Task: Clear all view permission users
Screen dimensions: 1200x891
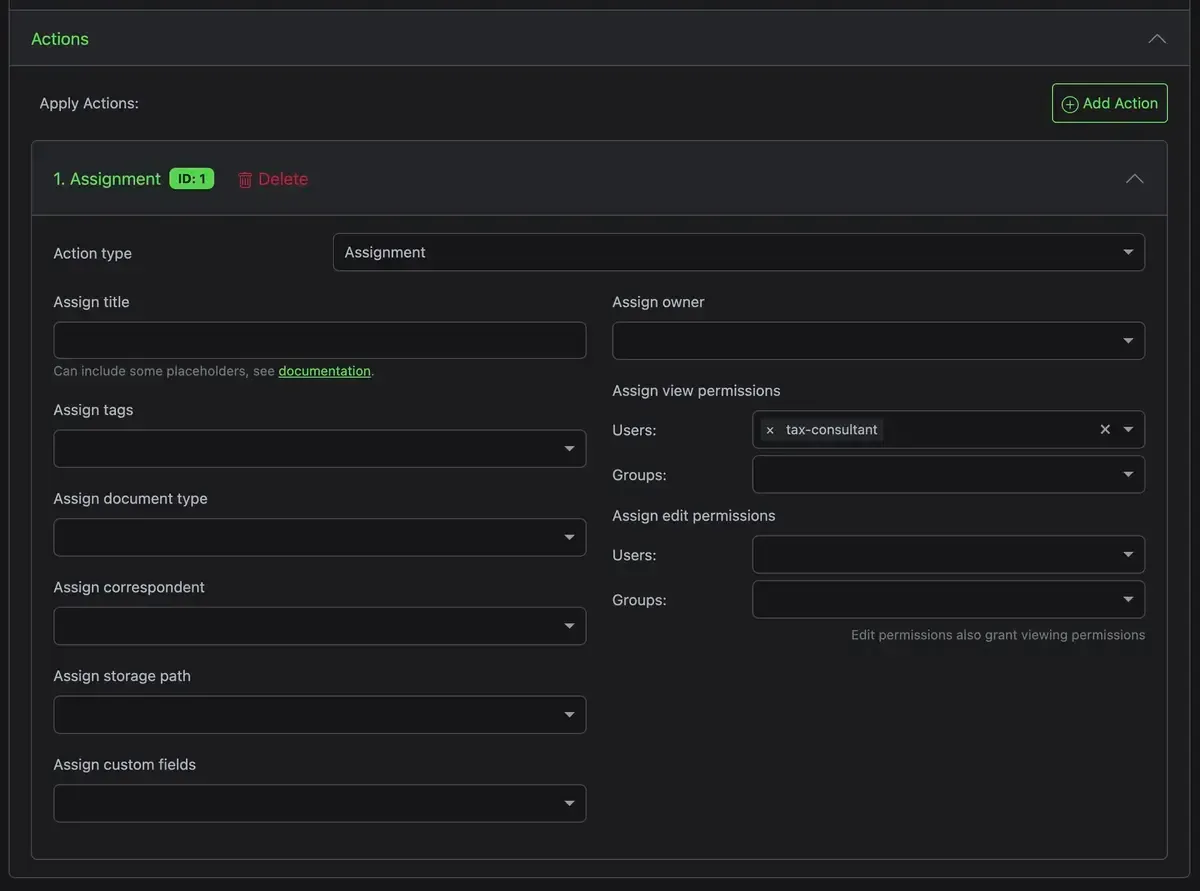Action: 1105,429
